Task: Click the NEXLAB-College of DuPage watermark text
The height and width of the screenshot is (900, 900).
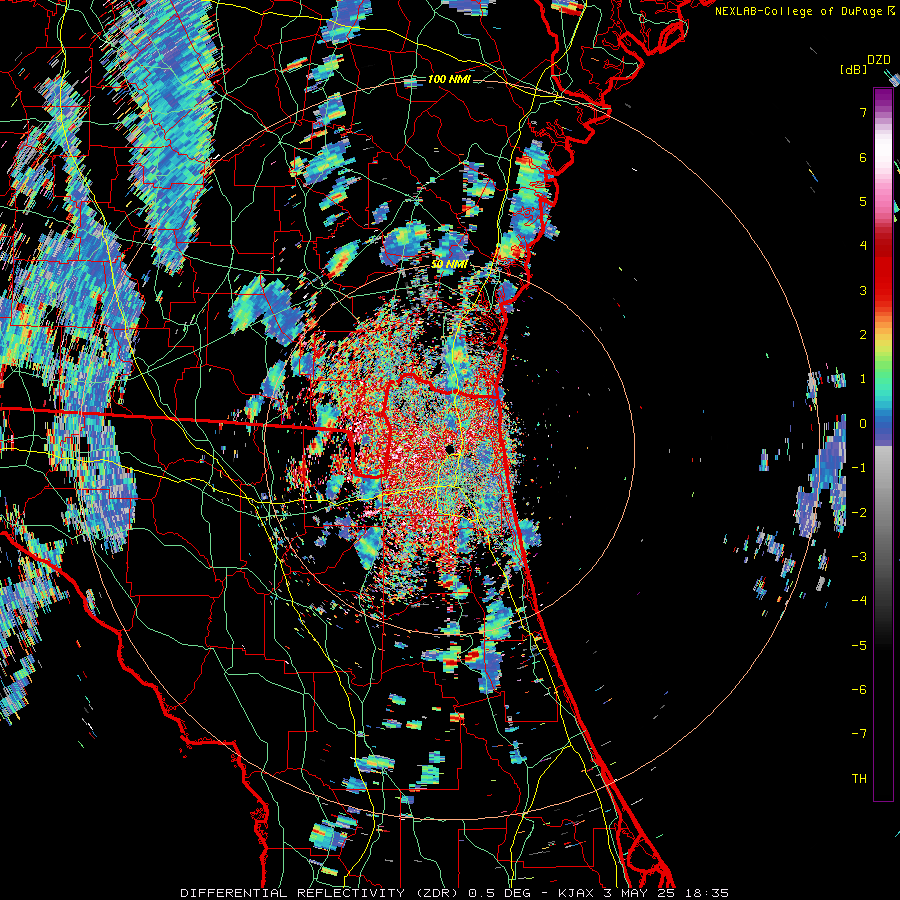Action: [x=798, y=11]
